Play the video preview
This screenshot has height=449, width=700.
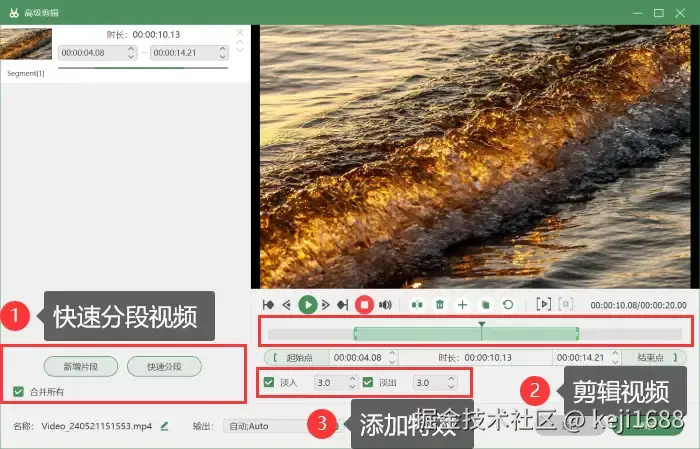pos(307,305)
